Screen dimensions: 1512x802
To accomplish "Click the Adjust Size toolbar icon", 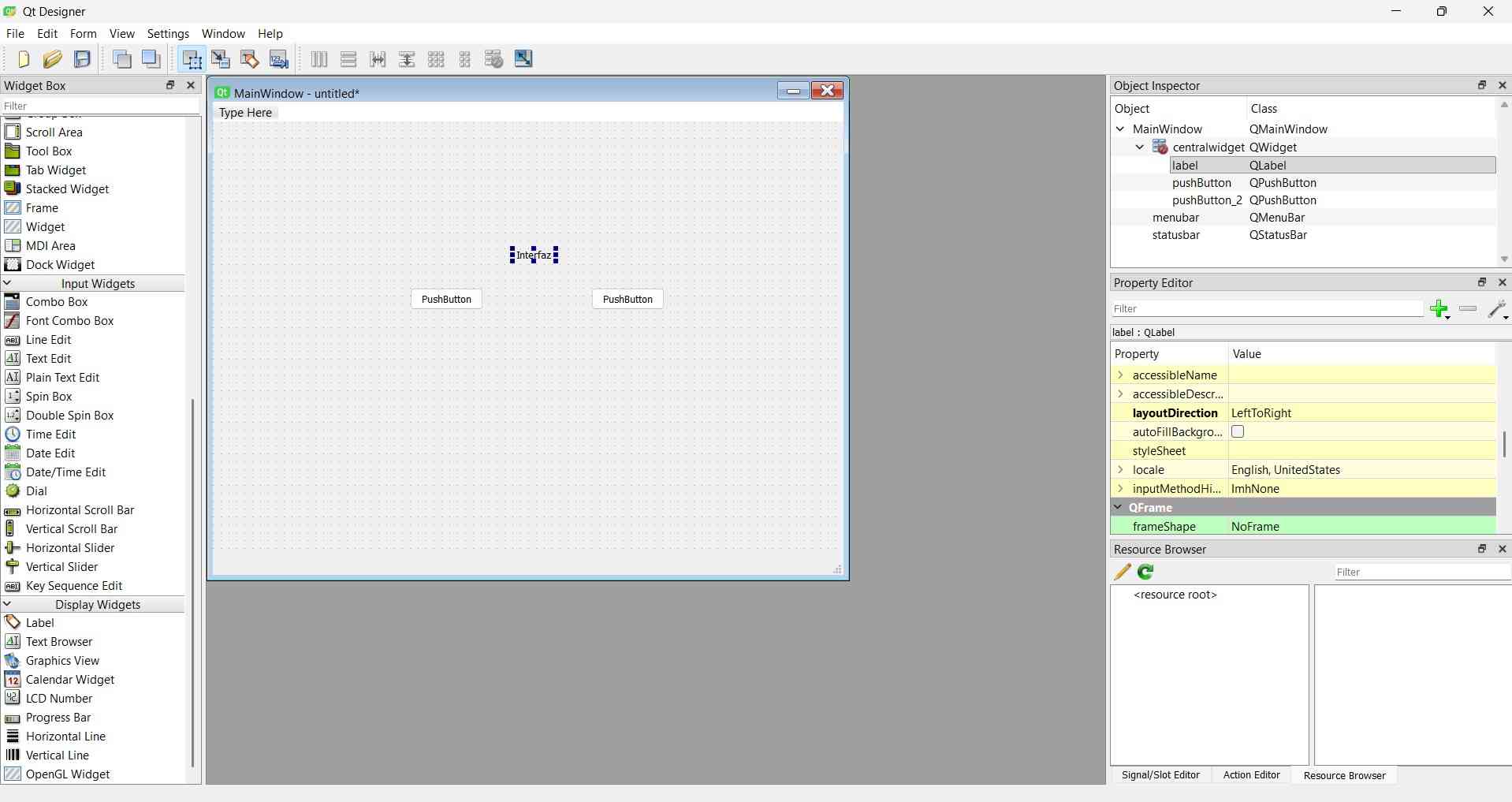I will coord(523,59).
